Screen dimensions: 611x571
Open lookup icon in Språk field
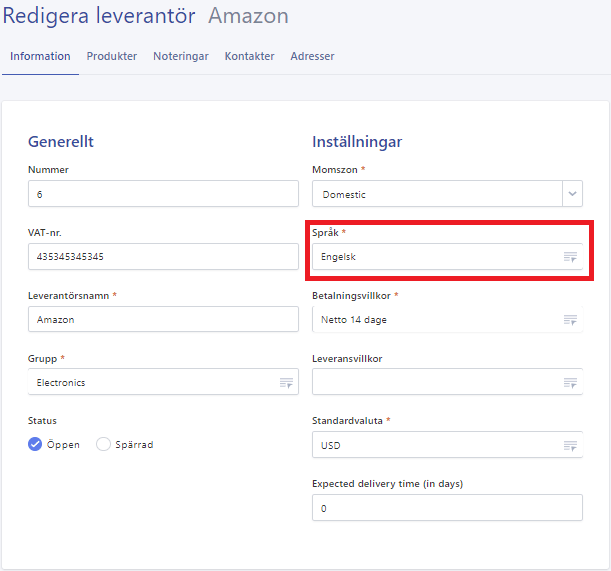click(x=570, y=257)
